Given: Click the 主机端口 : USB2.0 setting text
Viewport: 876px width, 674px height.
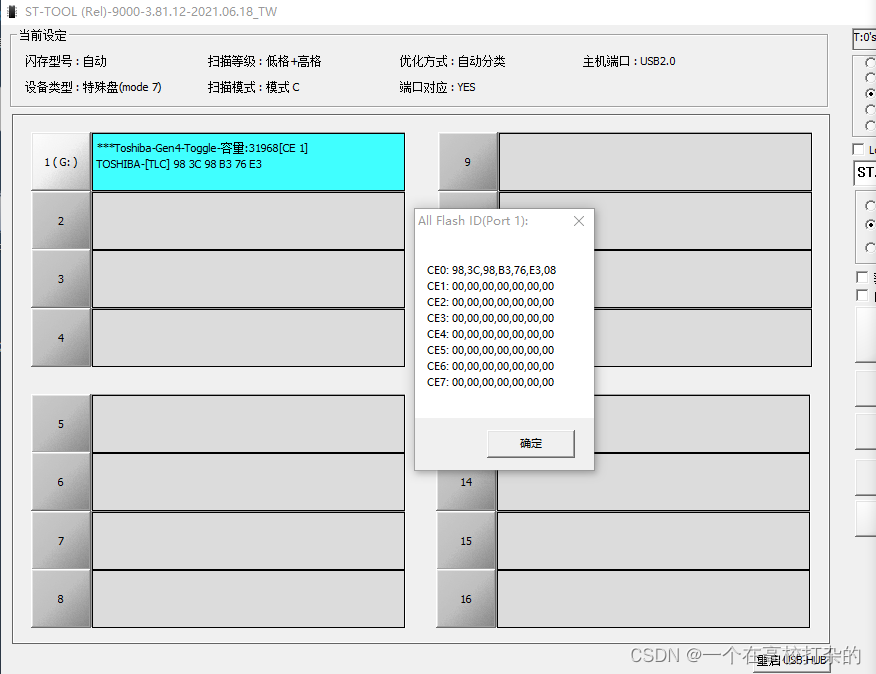Looking at the screenshot, I should click(629, 61).
